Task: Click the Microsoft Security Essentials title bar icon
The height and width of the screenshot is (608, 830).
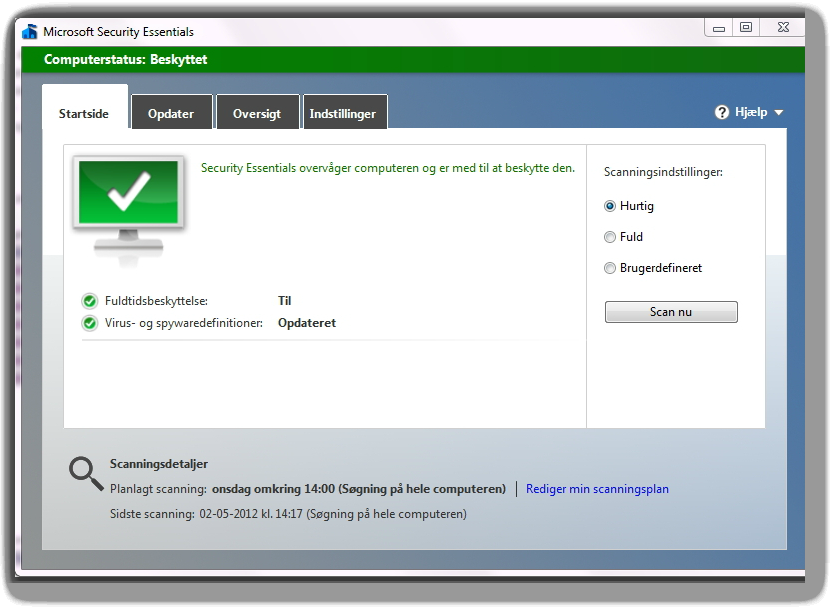Action: coord(30,32)
